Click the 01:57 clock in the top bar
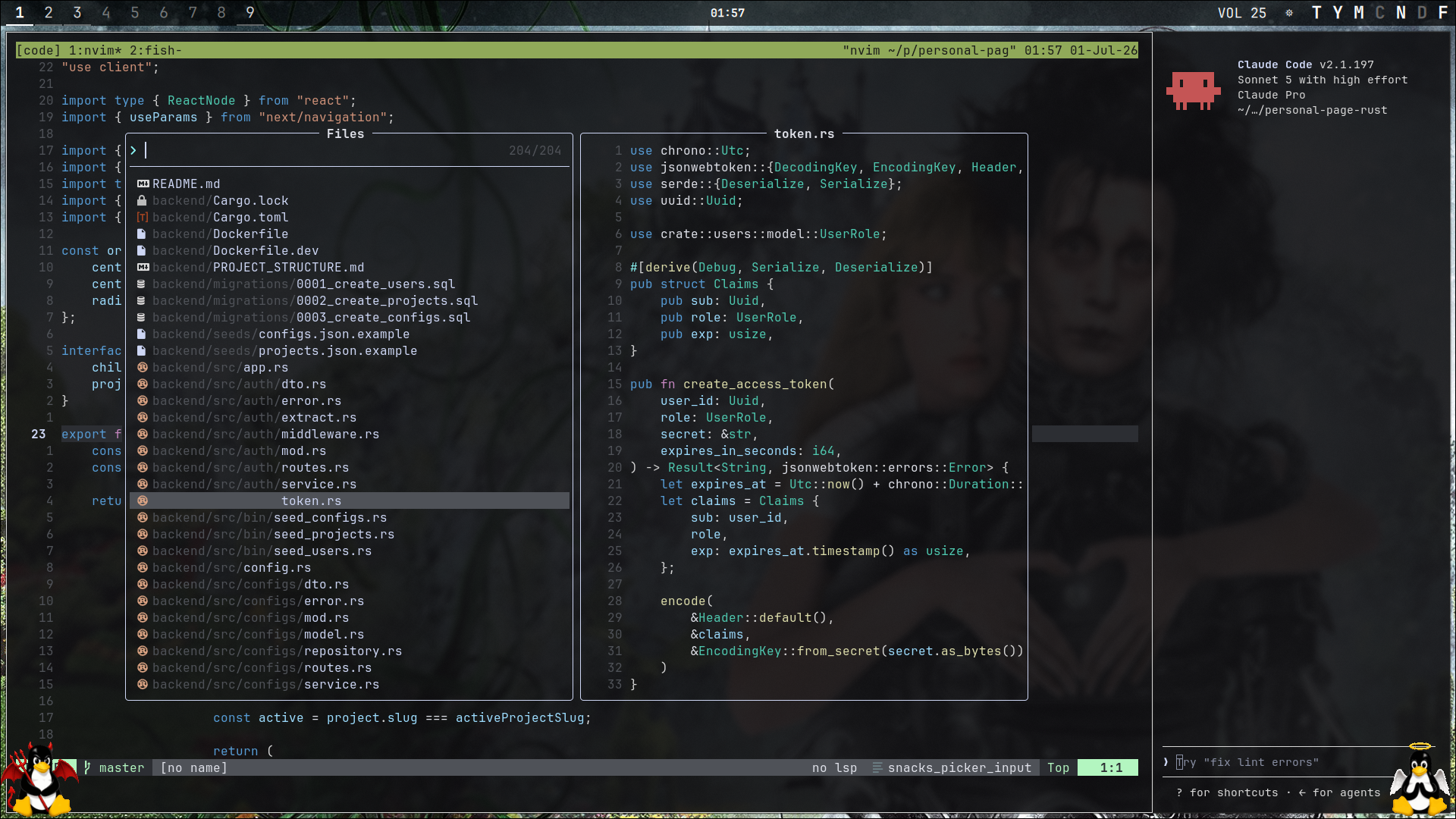 tap(727, 13)
